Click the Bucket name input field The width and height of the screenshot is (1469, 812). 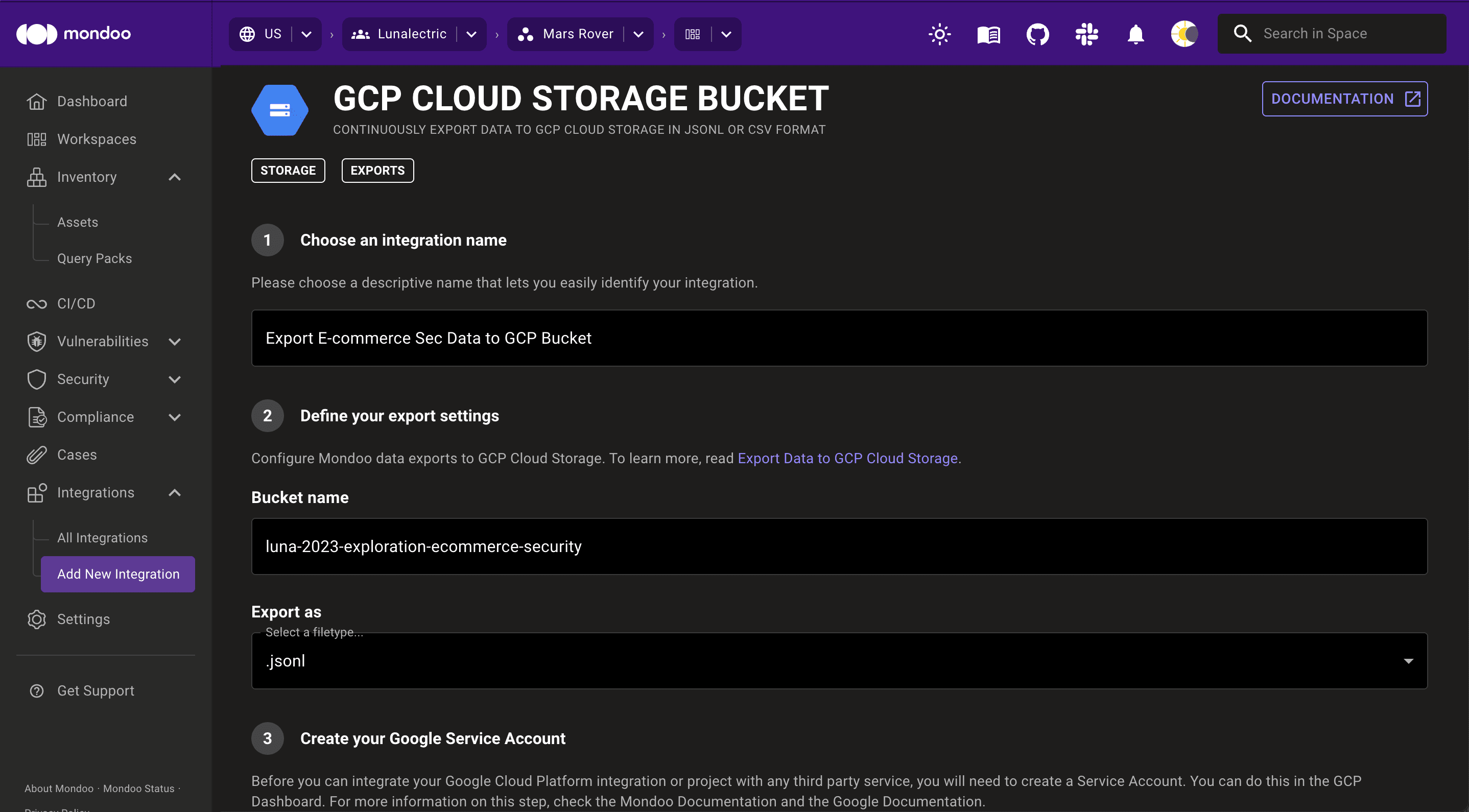[x=839, y=546]
